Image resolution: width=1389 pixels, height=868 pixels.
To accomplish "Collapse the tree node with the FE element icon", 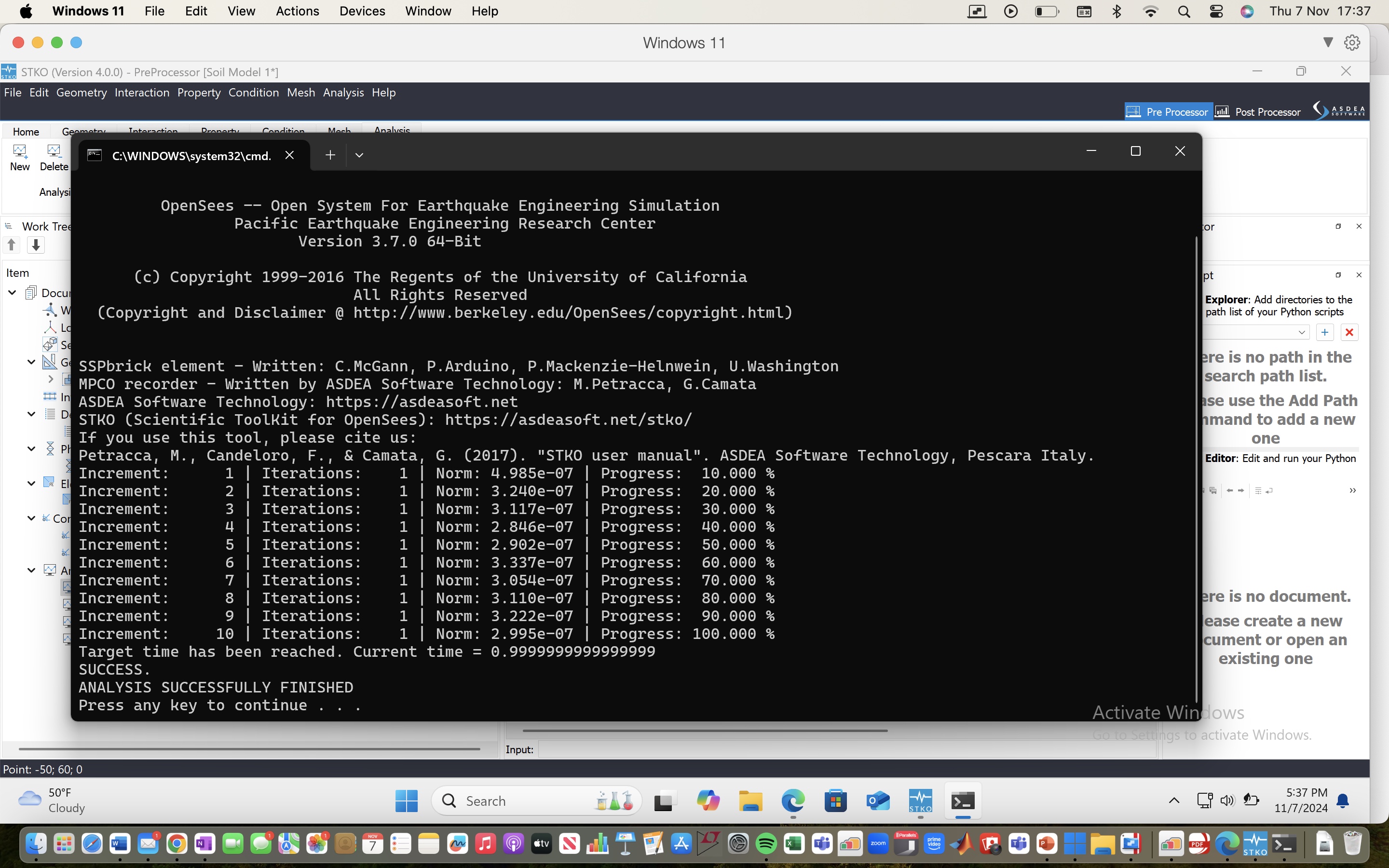I will coord(31,483).
